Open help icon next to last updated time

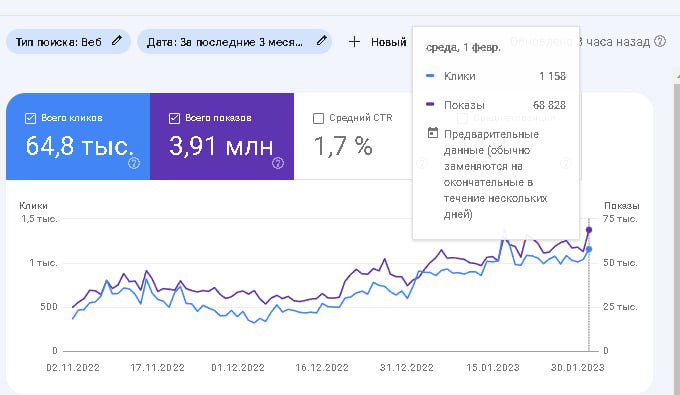(660, 42)
